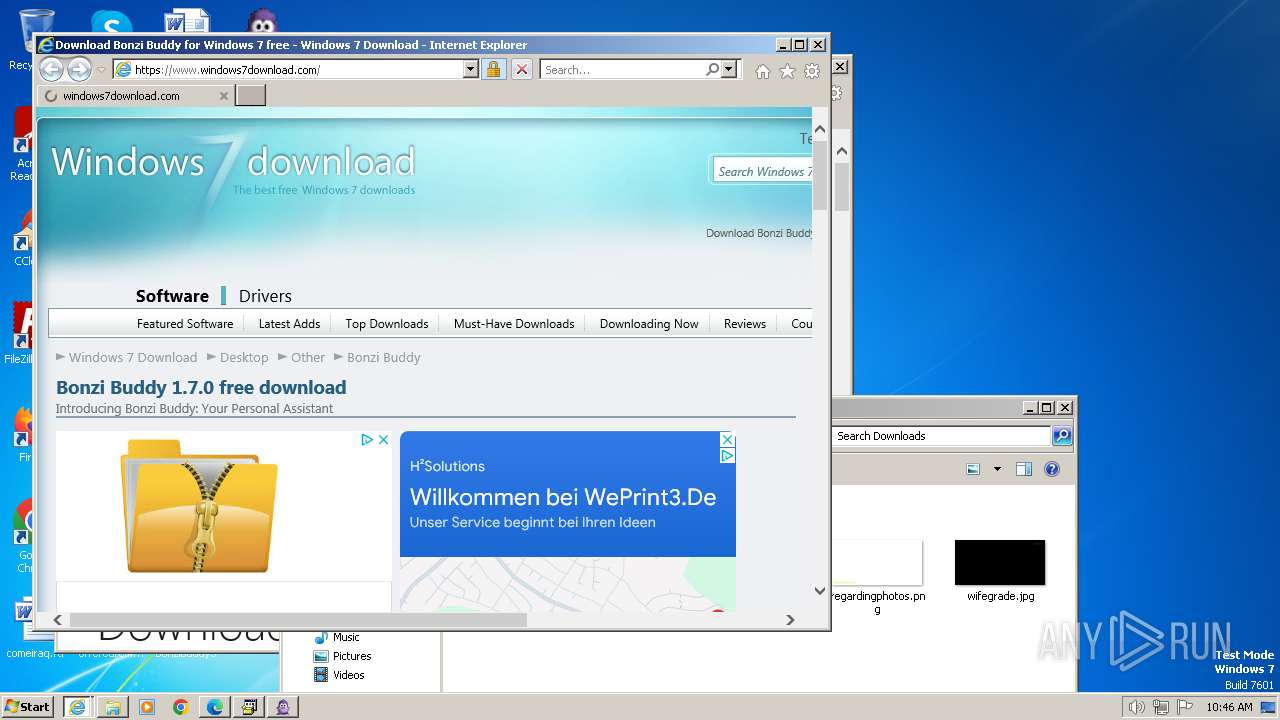Click the URL address field

click(x=288, y=70)
